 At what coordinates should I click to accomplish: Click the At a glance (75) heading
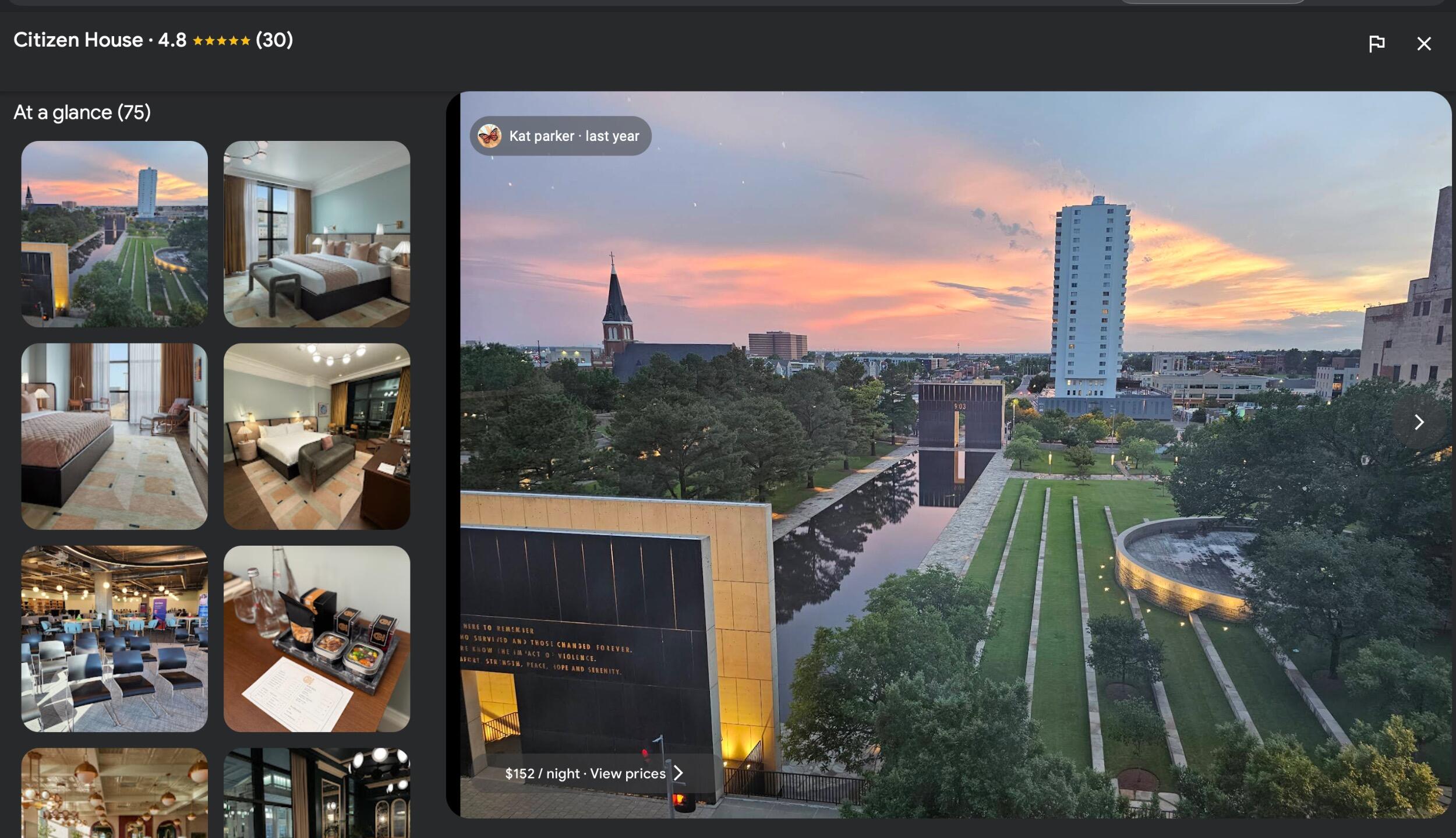(x=82, y=112)
